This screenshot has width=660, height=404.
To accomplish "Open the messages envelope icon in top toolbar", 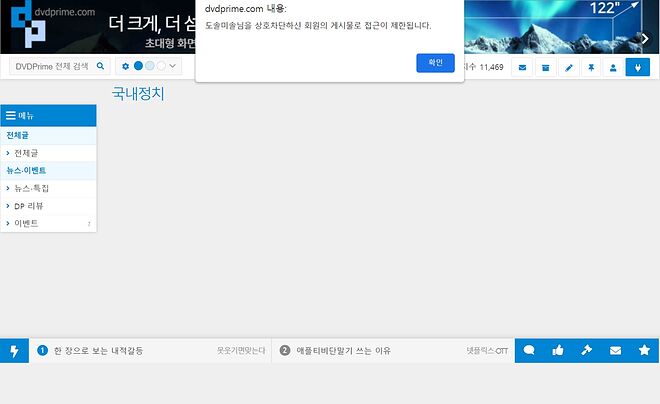I will click(x=522, y=67).
